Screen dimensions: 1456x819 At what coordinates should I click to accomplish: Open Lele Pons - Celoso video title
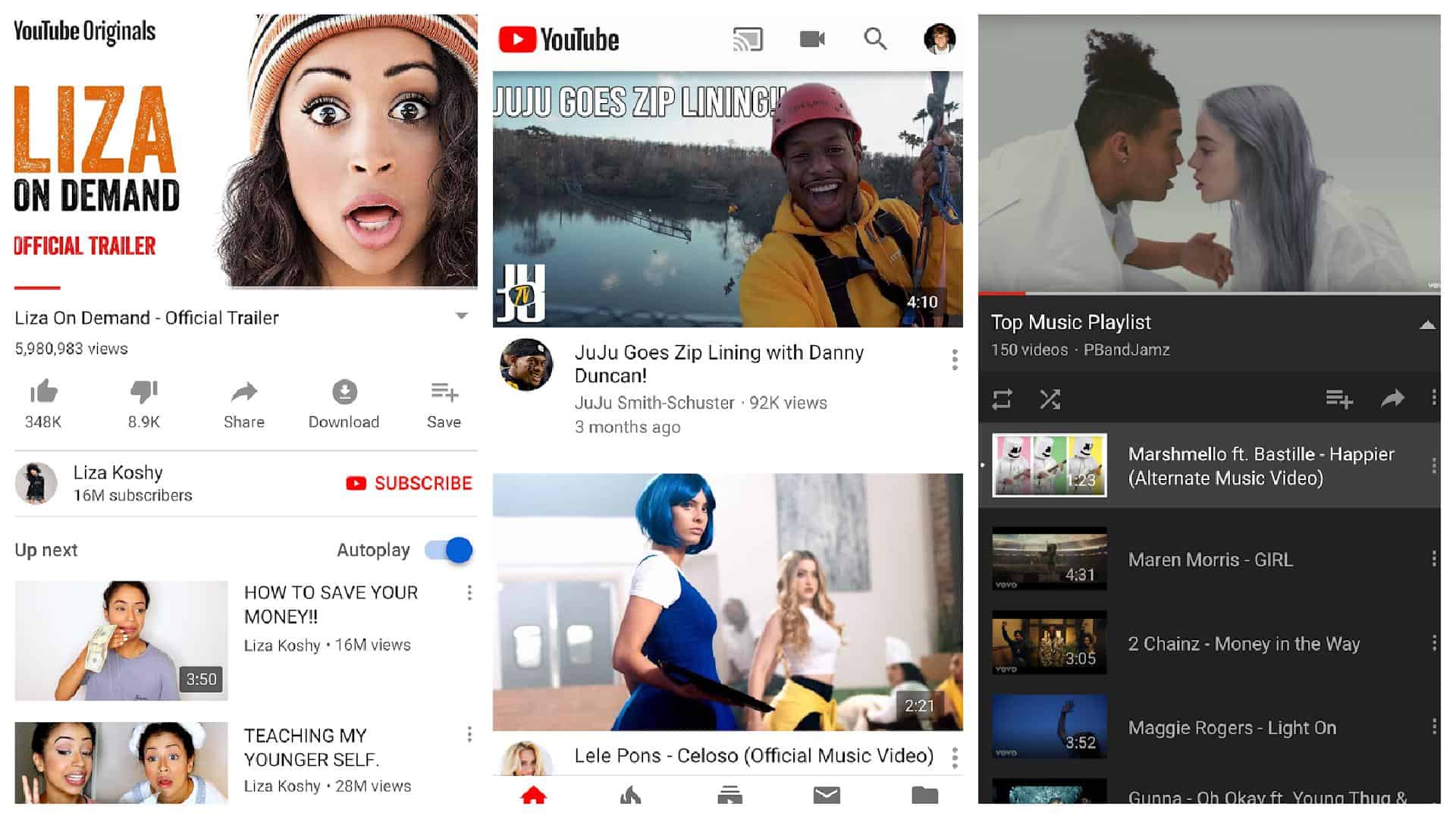(x=754, y=755)
